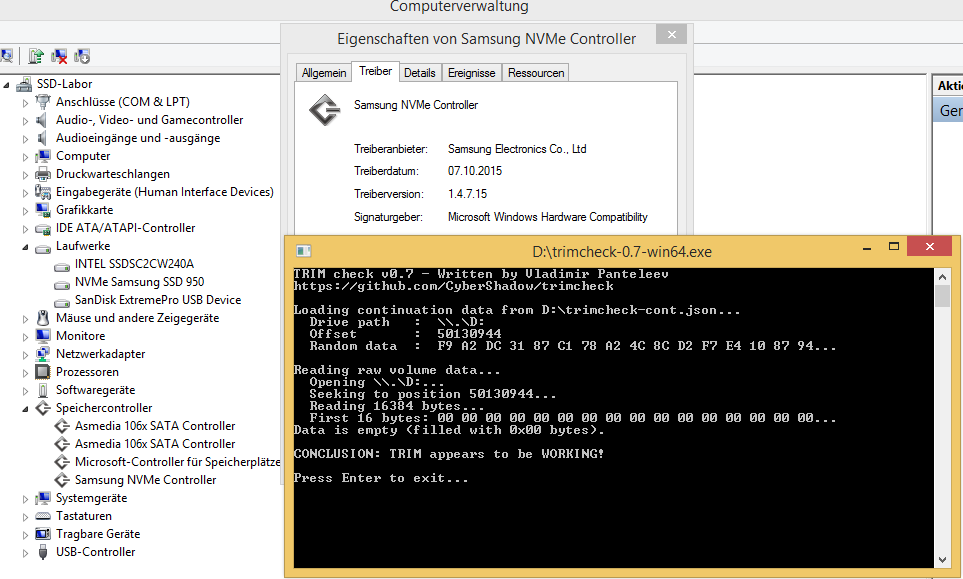Expand the Netzwerkadapter node
Viewport: 963px width, 579px height.
pyautogui.click(x=25, y=355)
